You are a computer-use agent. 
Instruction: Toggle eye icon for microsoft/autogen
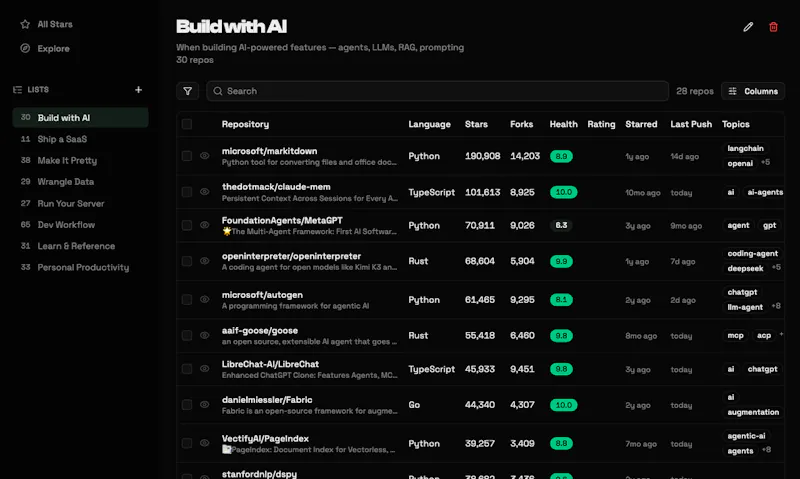(205, 299)
